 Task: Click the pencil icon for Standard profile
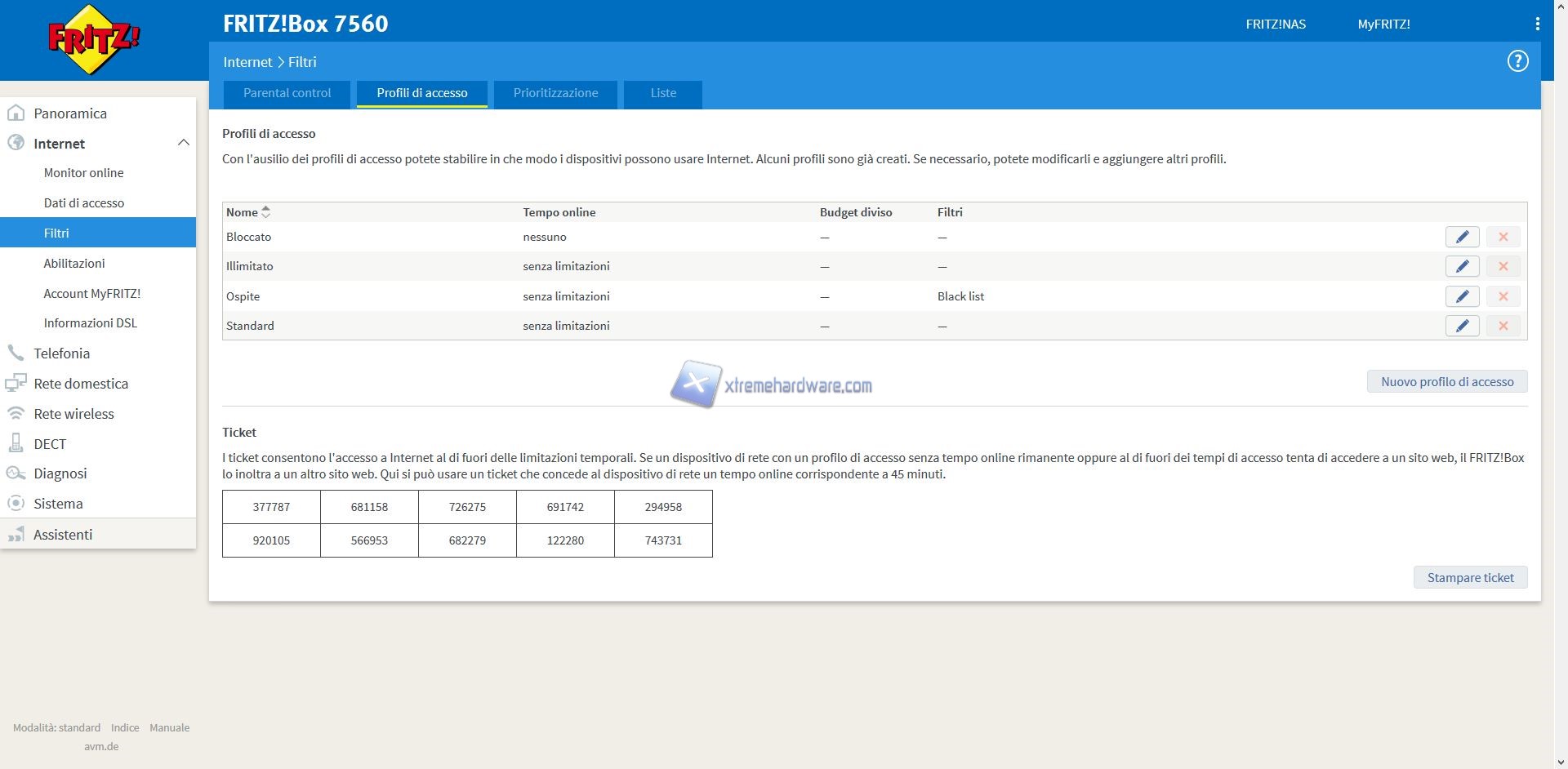point(1462,326)
